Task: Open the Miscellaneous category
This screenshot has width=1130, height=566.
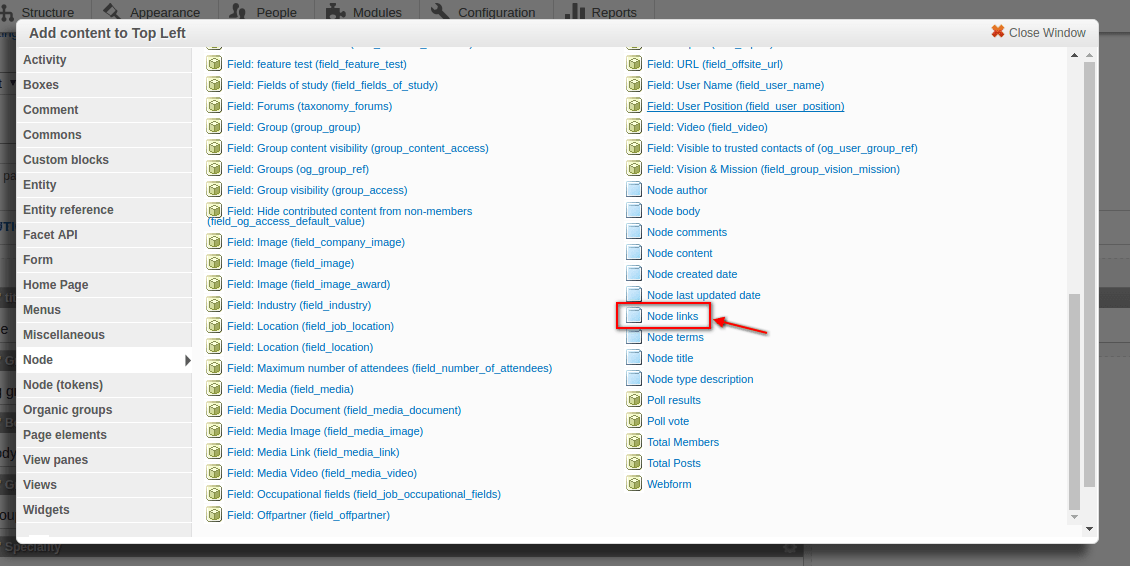Action: click(x=104, y=335)
